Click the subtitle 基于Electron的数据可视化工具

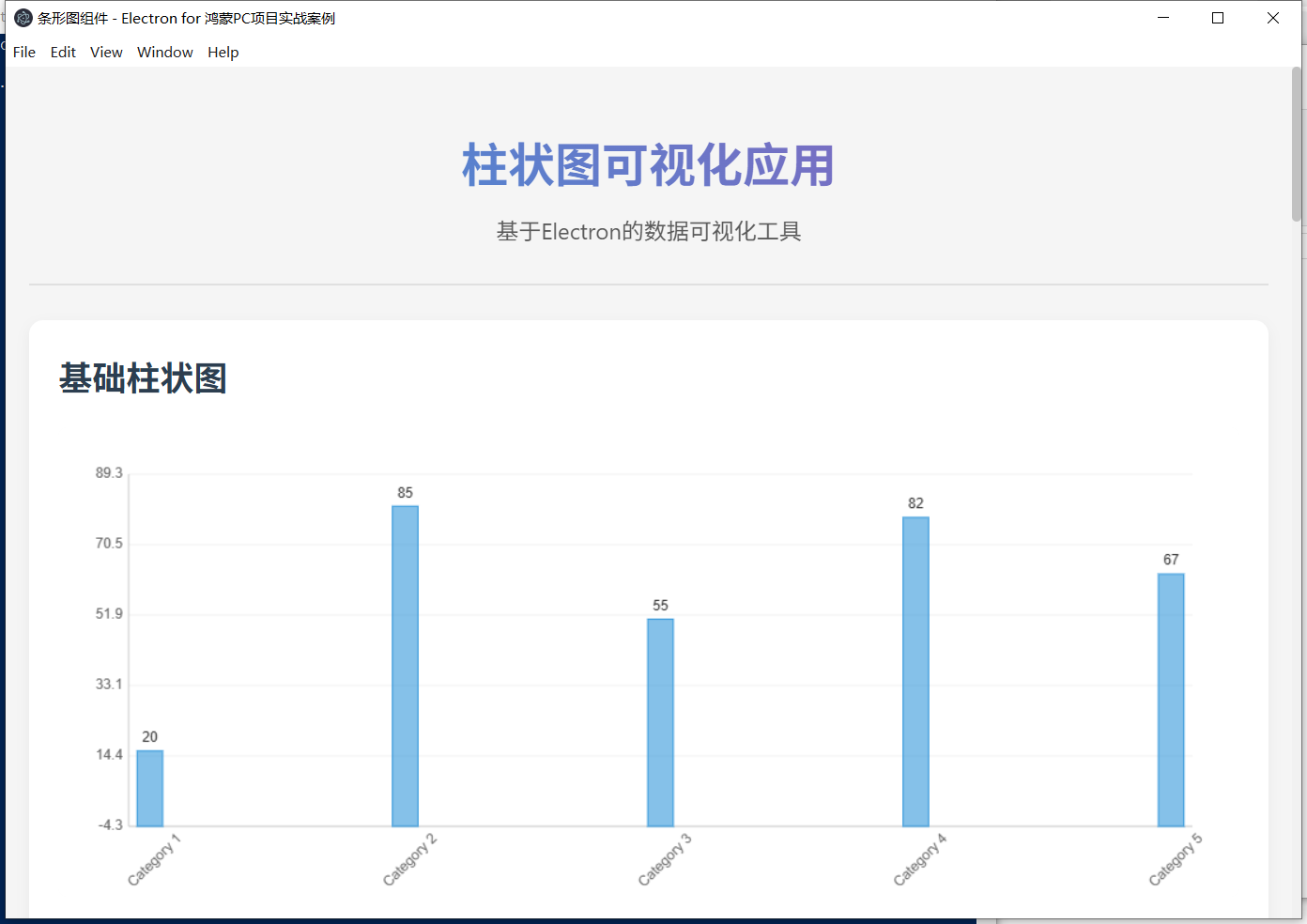click(648, 231)
